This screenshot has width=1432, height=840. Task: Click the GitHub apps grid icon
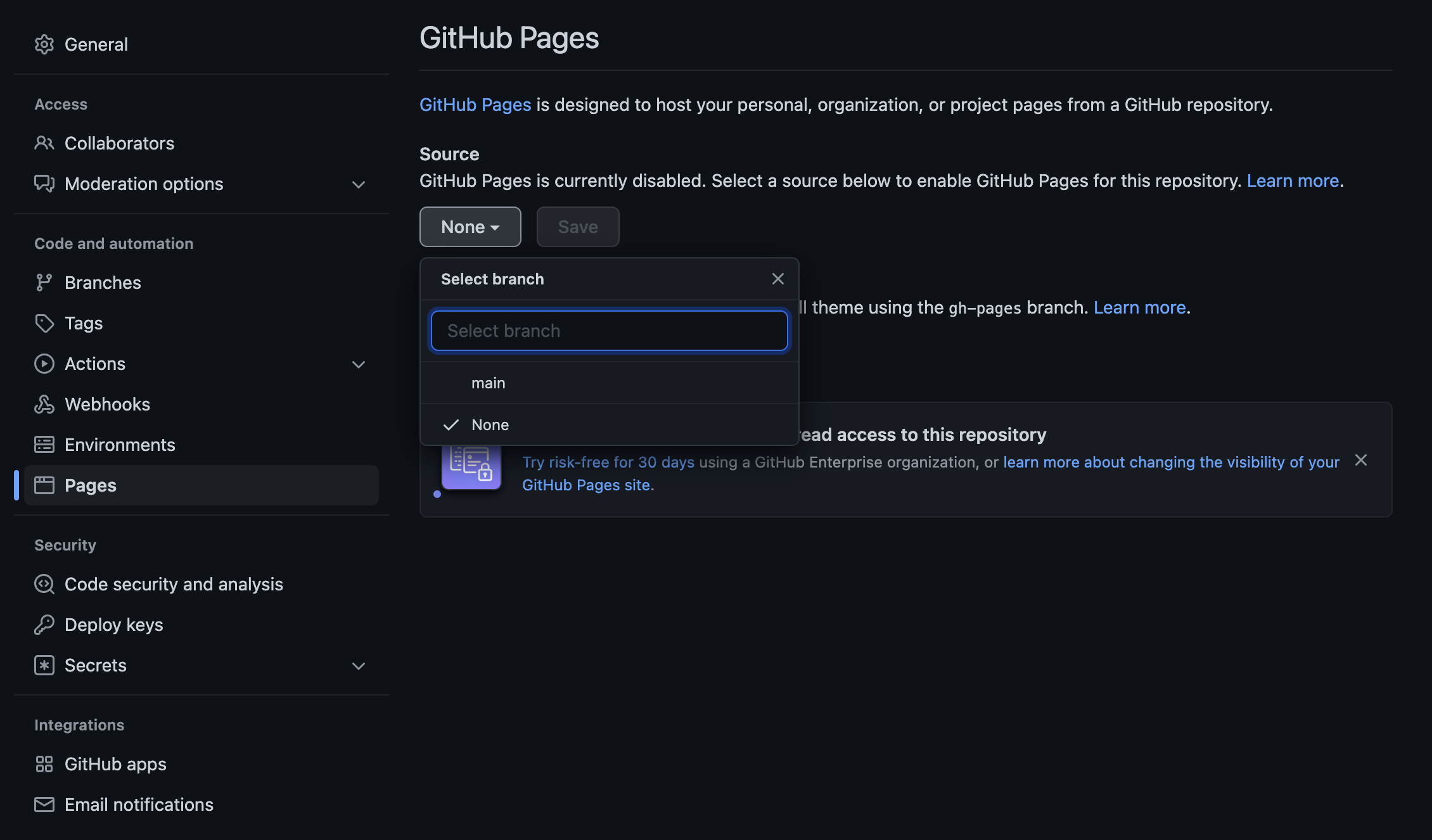(44, 764)
